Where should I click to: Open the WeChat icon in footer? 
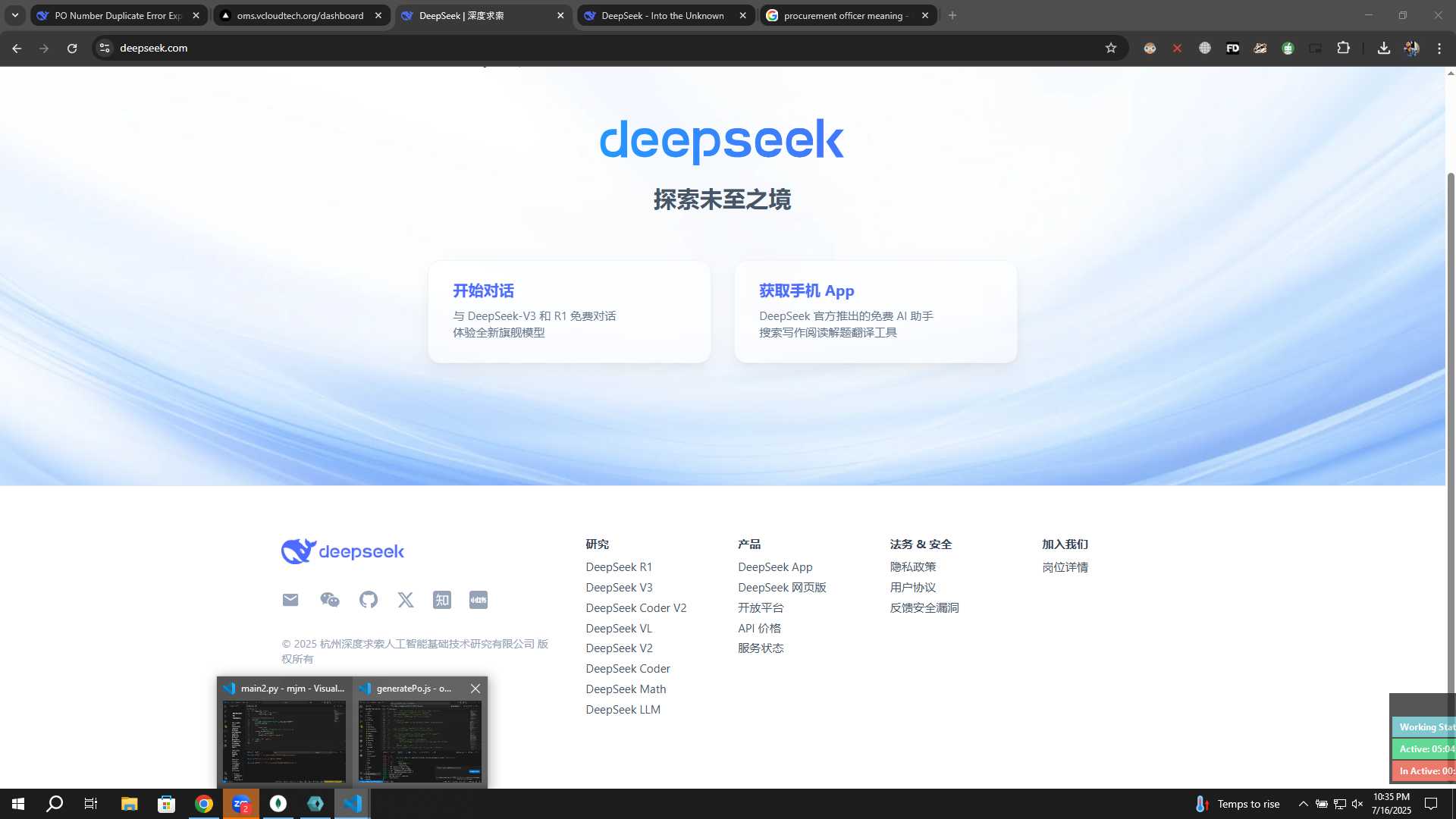329,600
